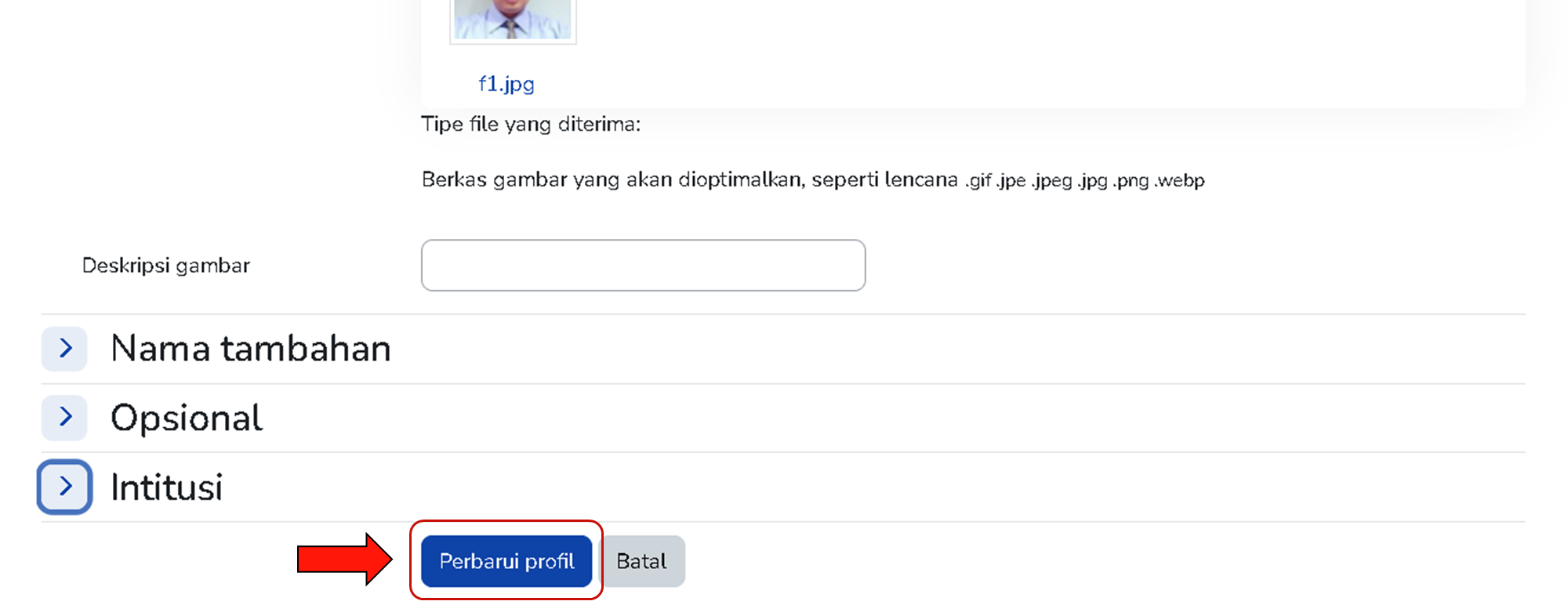Click the Deskripsi gambar label
1568x612 pixels.
click(166, 266)
